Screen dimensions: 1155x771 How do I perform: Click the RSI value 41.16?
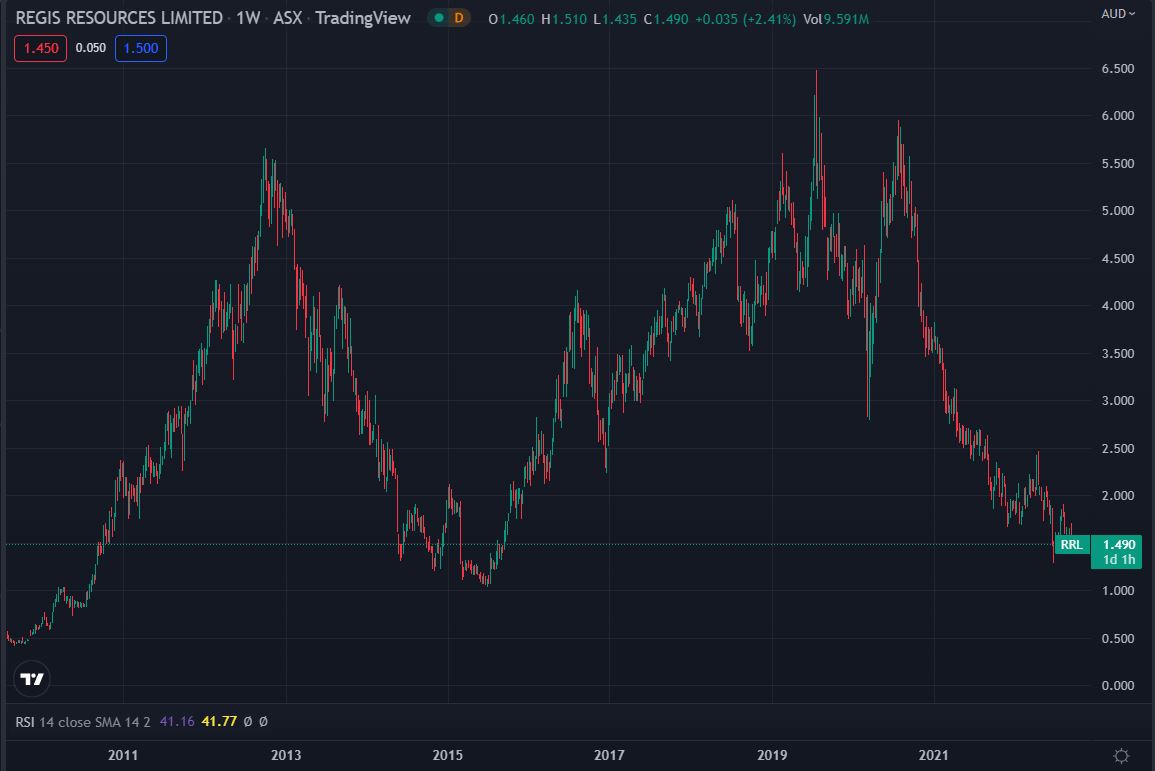(x=177, y=722)
